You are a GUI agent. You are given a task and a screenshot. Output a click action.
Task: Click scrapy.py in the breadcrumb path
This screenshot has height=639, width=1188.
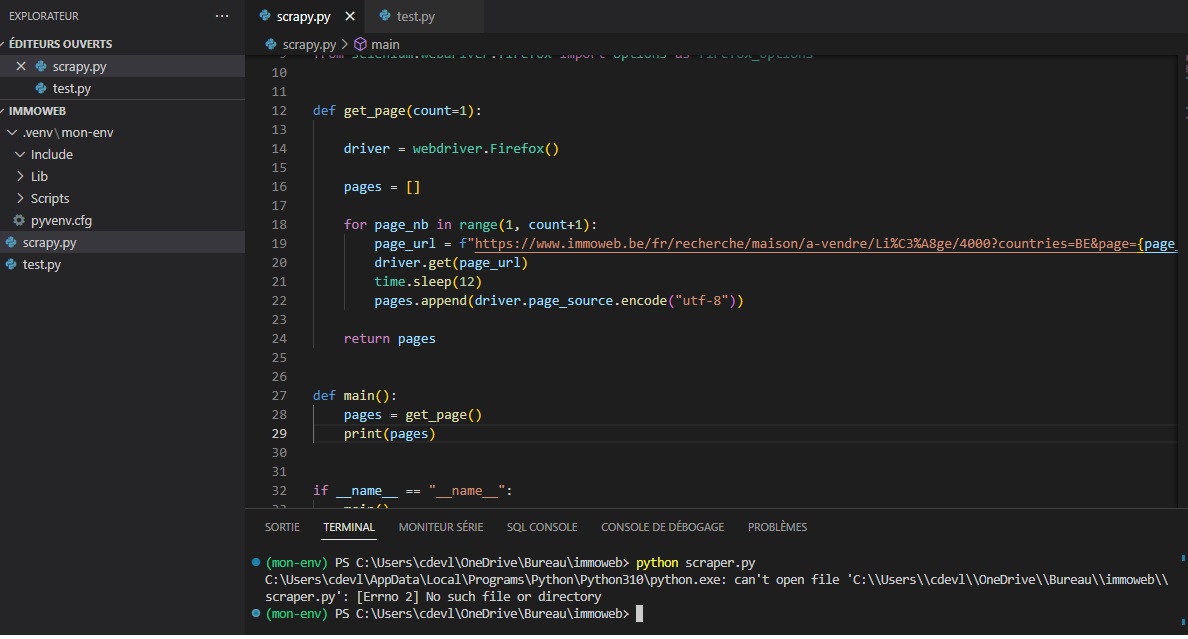pyautogui.click(x=309, y=45)
